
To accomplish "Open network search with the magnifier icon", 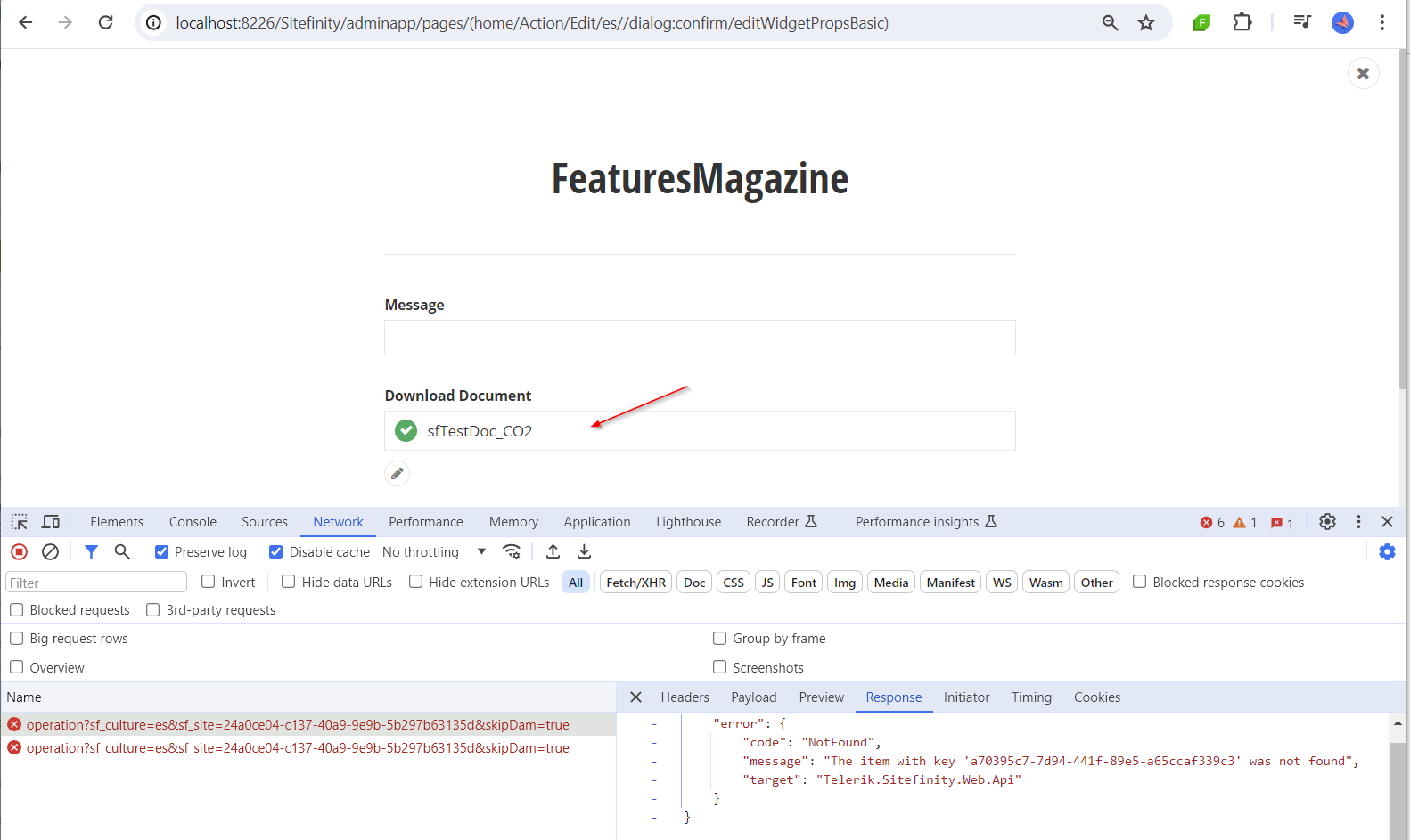I will (x=122, y=552).
